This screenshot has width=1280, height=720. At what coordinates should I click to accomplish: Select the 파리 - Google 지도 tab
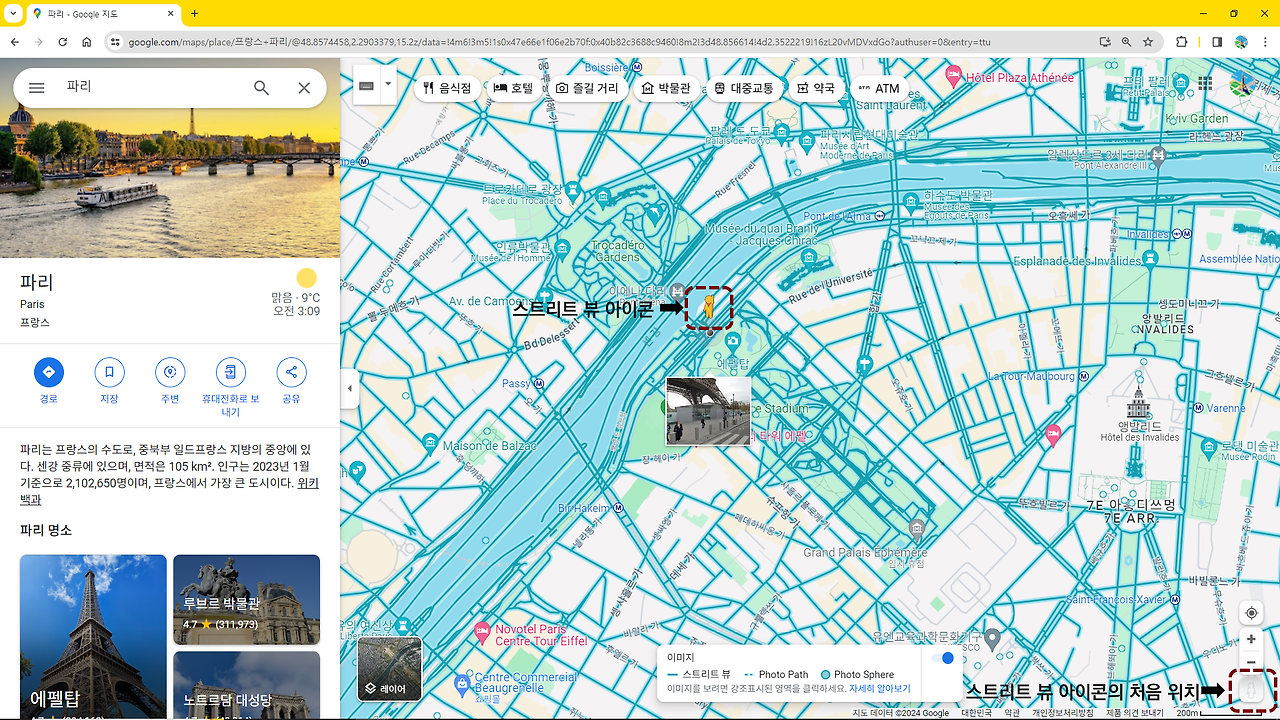point(103,14)
